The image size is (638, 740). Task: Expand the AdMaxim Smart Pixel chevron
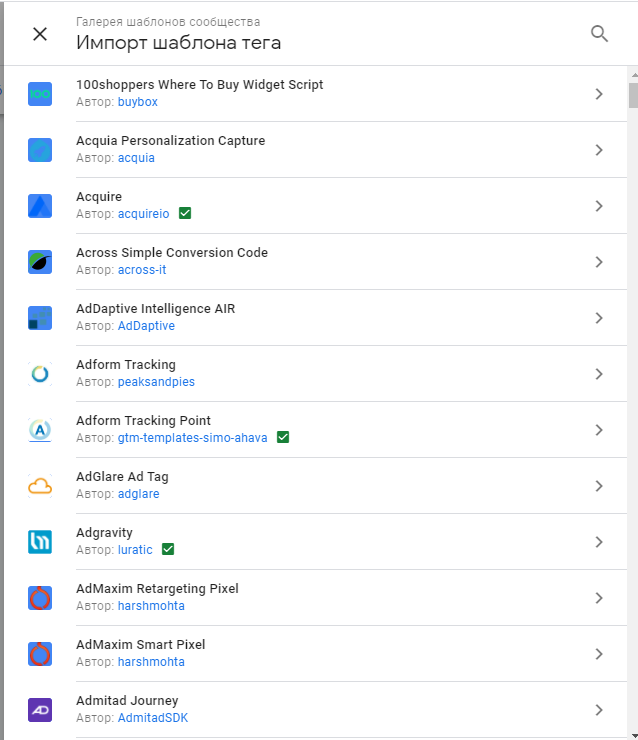point(599,654)
